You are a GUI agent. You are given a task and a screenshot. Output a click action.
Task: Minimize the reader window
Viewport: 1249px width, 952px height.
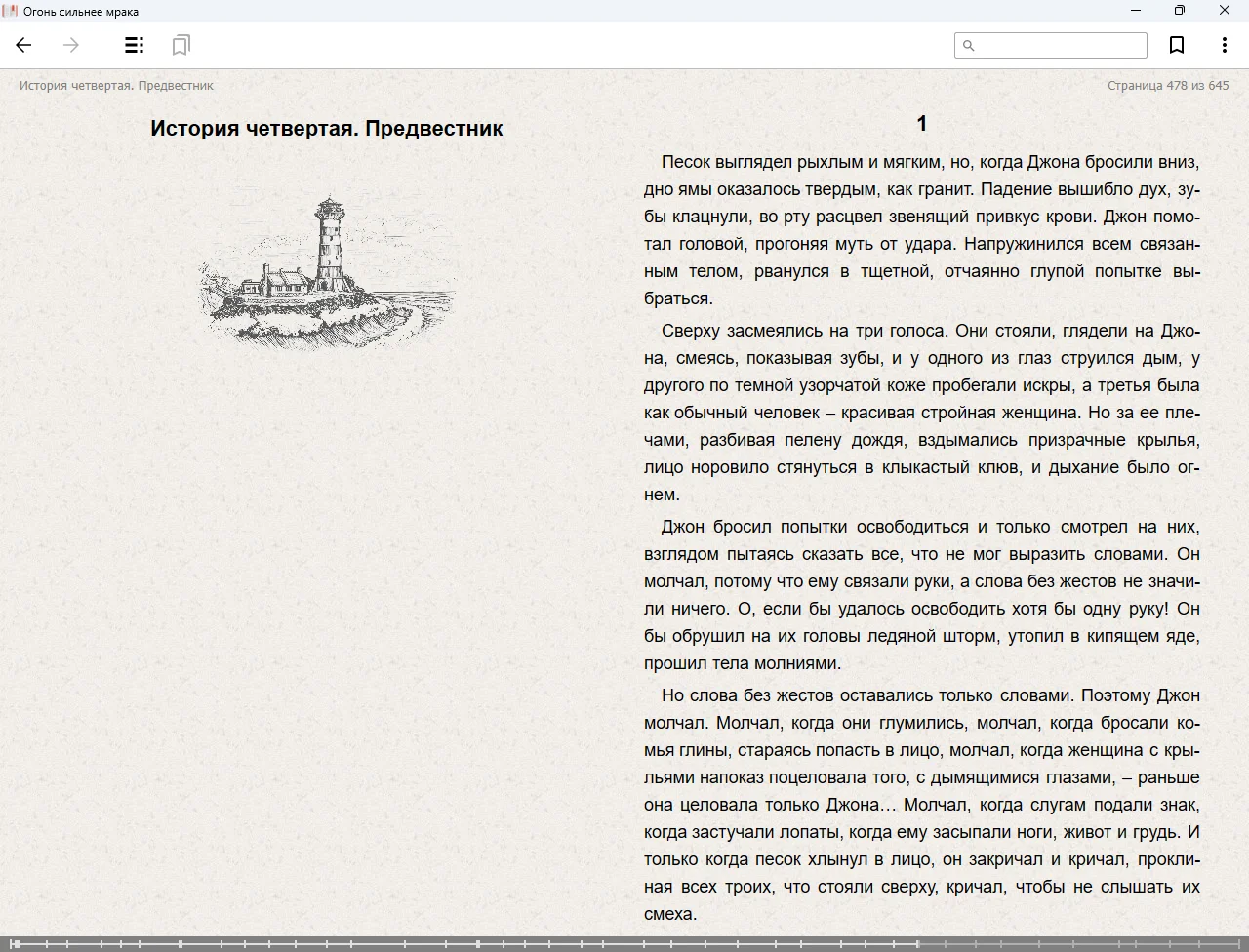coord(1136,11)
